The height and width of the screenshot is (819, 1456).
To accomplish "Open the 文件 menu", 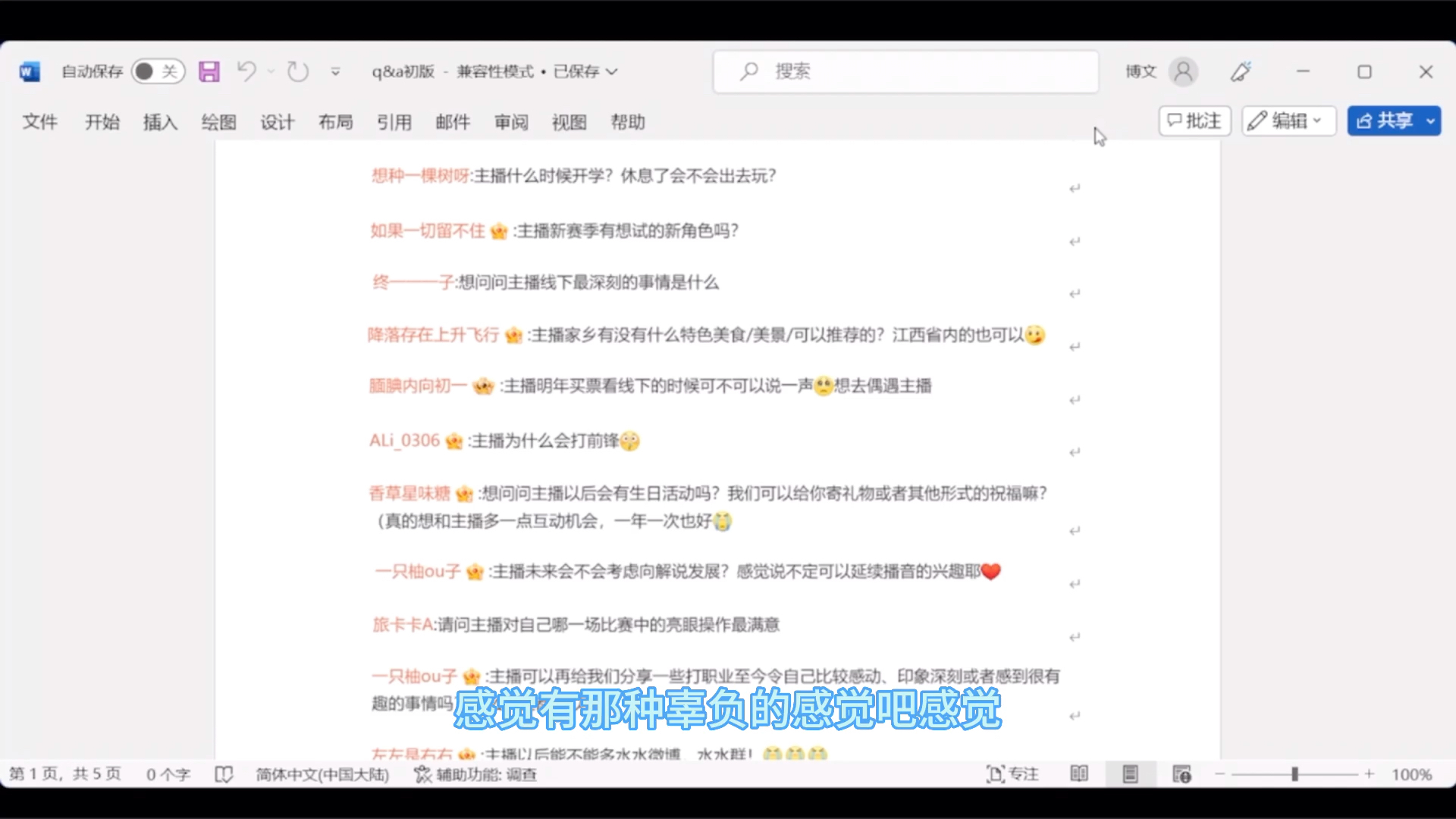I will [39, 121].
